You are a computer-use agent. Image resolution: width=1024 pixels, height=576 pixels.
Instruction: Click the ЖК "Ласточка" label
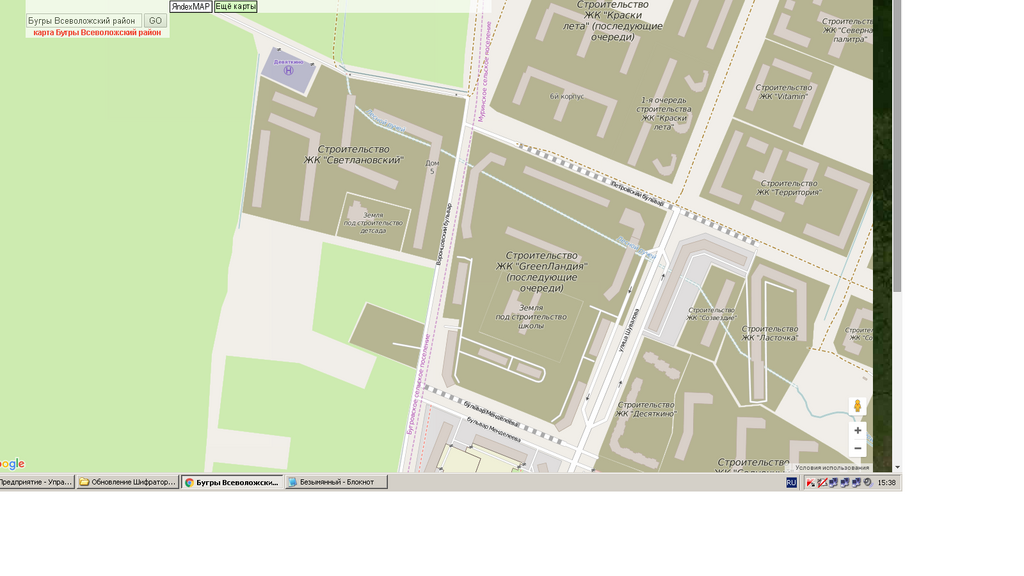pos(770,334)
